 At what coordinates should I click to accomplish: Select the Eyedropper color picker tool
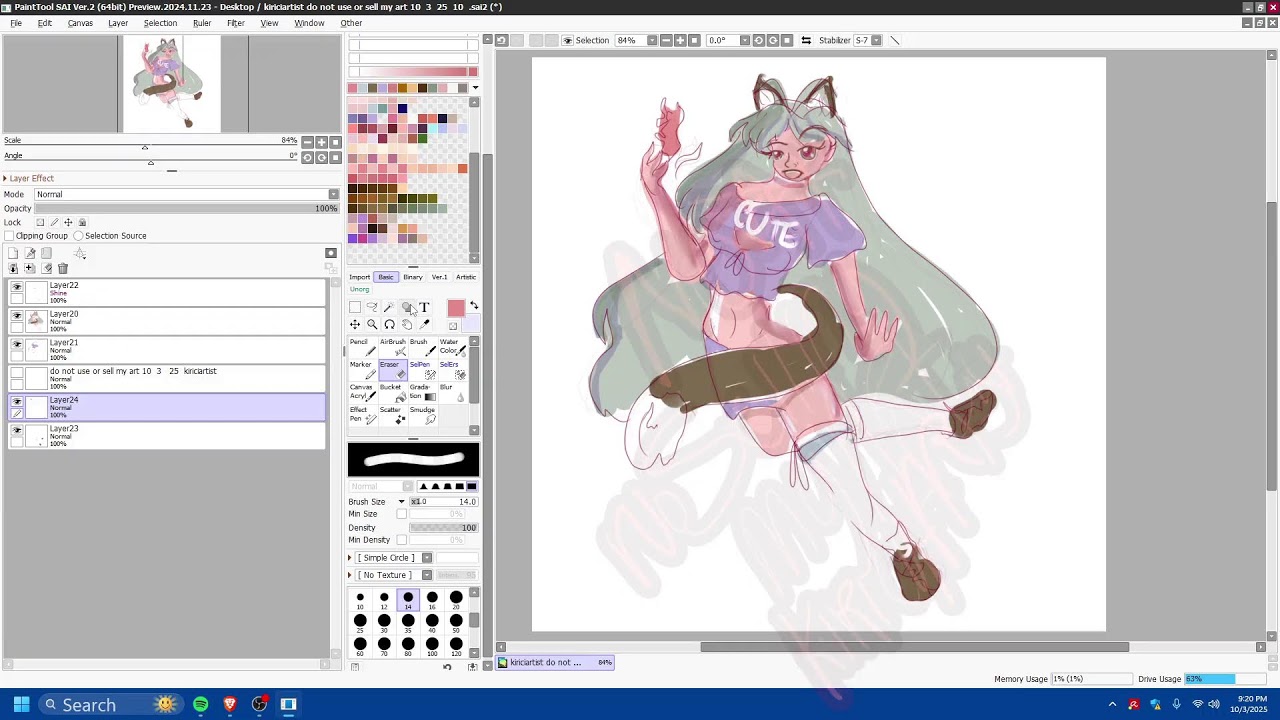pyautogui.click(x=424, y=324)
